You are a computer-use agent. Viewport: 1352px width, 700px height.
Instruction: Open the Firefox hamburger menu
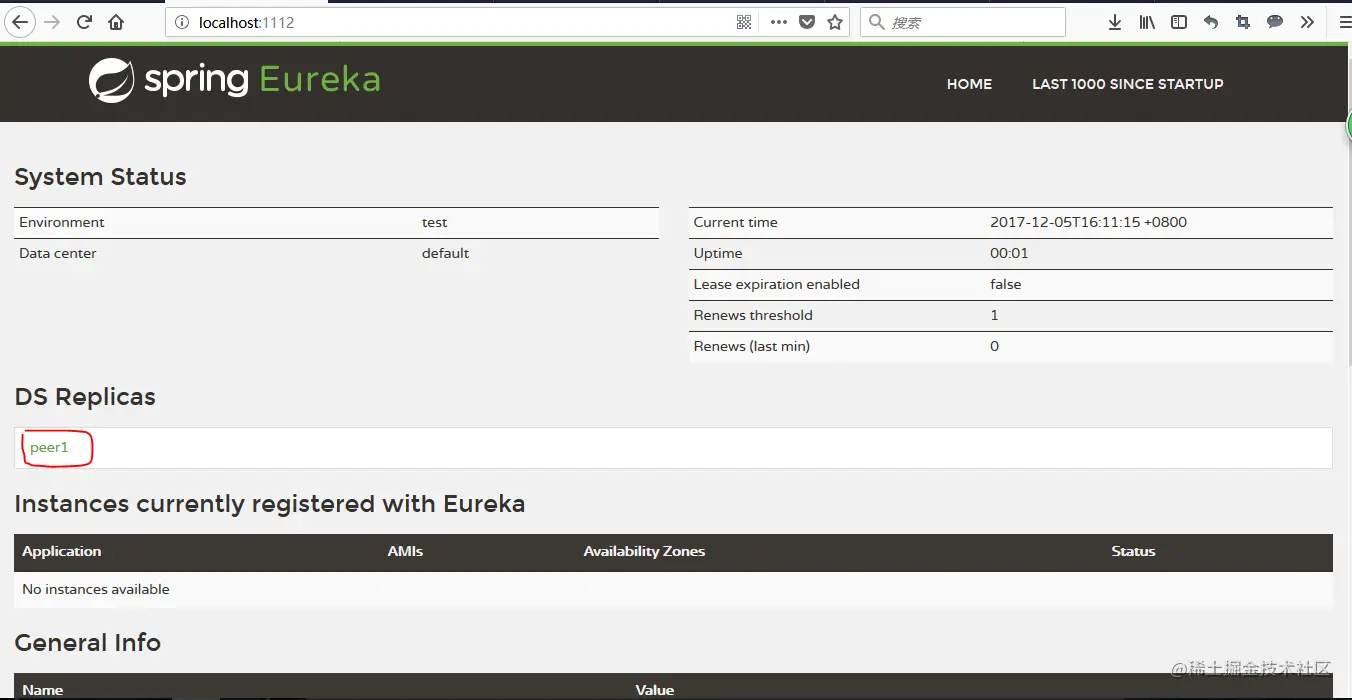[x=1345, y=22]
